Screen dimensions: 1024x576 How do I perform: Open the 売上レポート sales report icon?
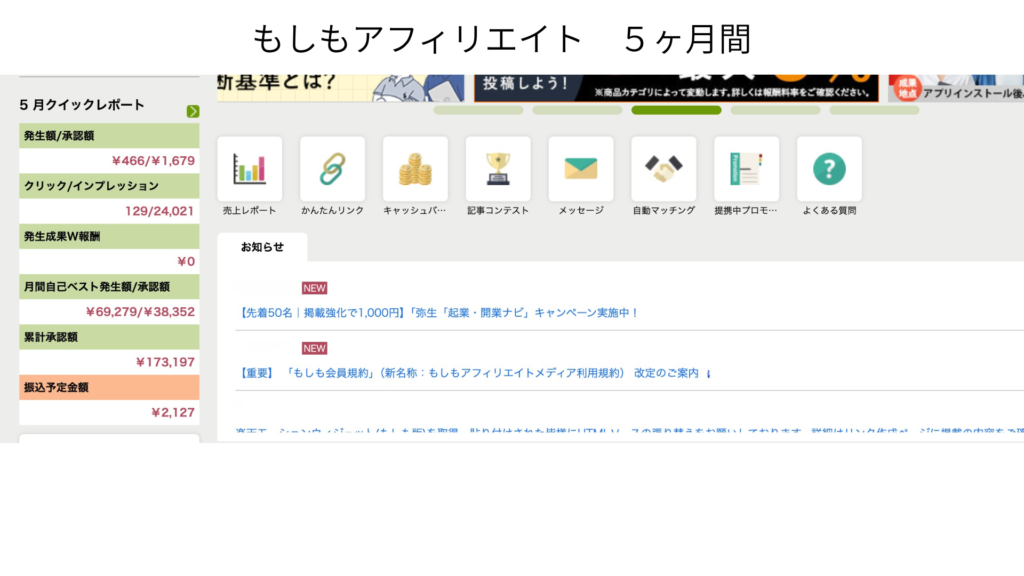click(249, 169)
